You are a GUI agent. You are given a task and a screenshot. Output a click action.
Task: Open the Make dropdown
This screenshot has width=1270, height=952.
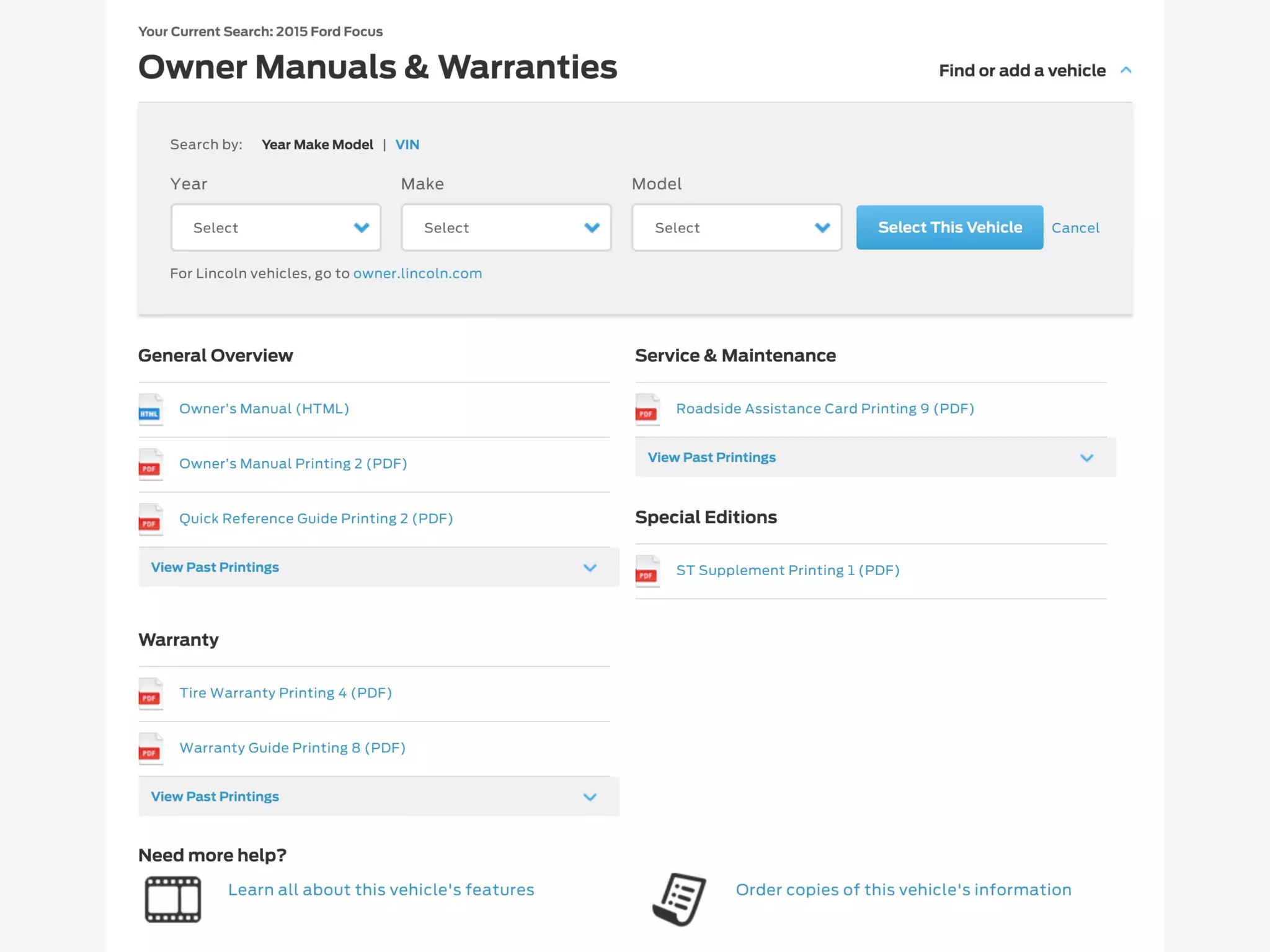(506, 227)
